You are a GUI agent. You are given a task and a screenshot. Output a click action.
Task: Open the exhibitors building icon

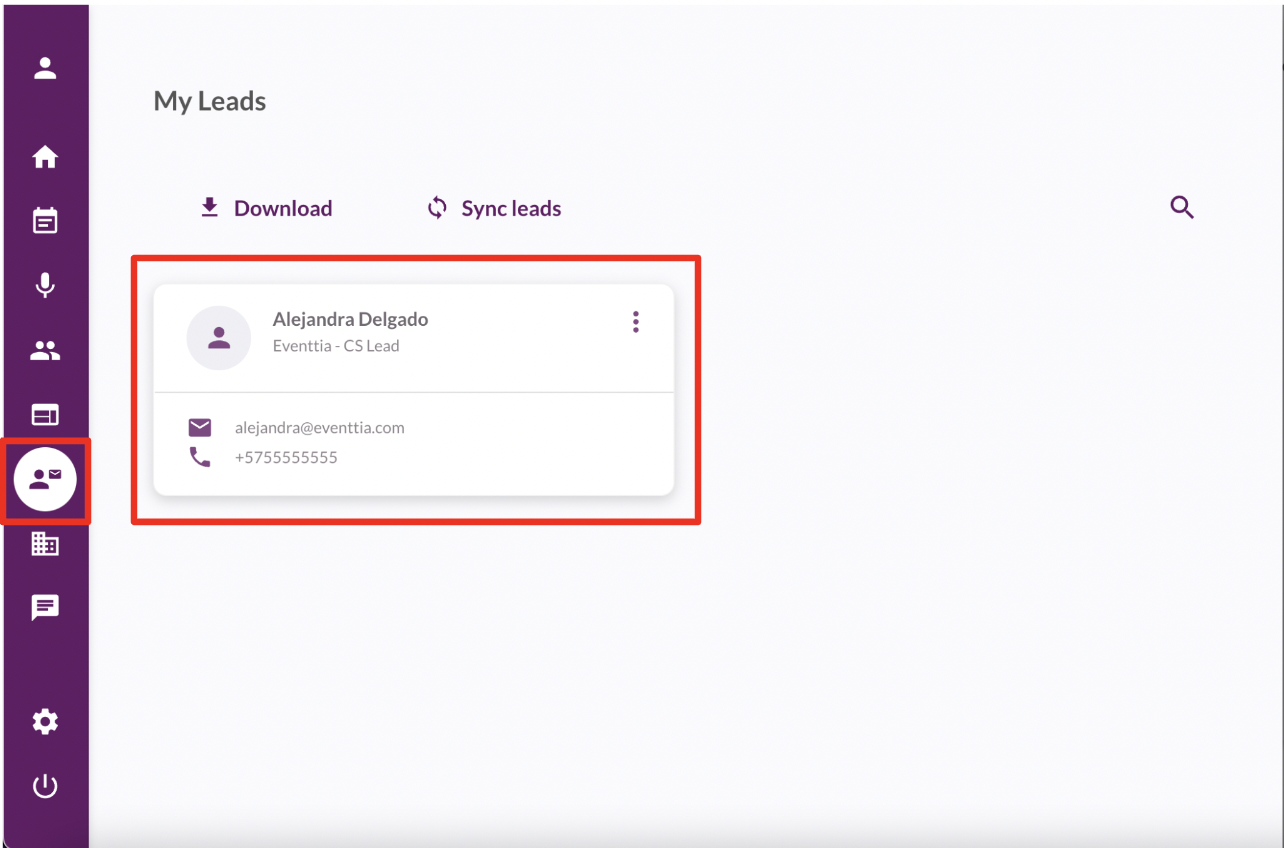coord(45,544)
